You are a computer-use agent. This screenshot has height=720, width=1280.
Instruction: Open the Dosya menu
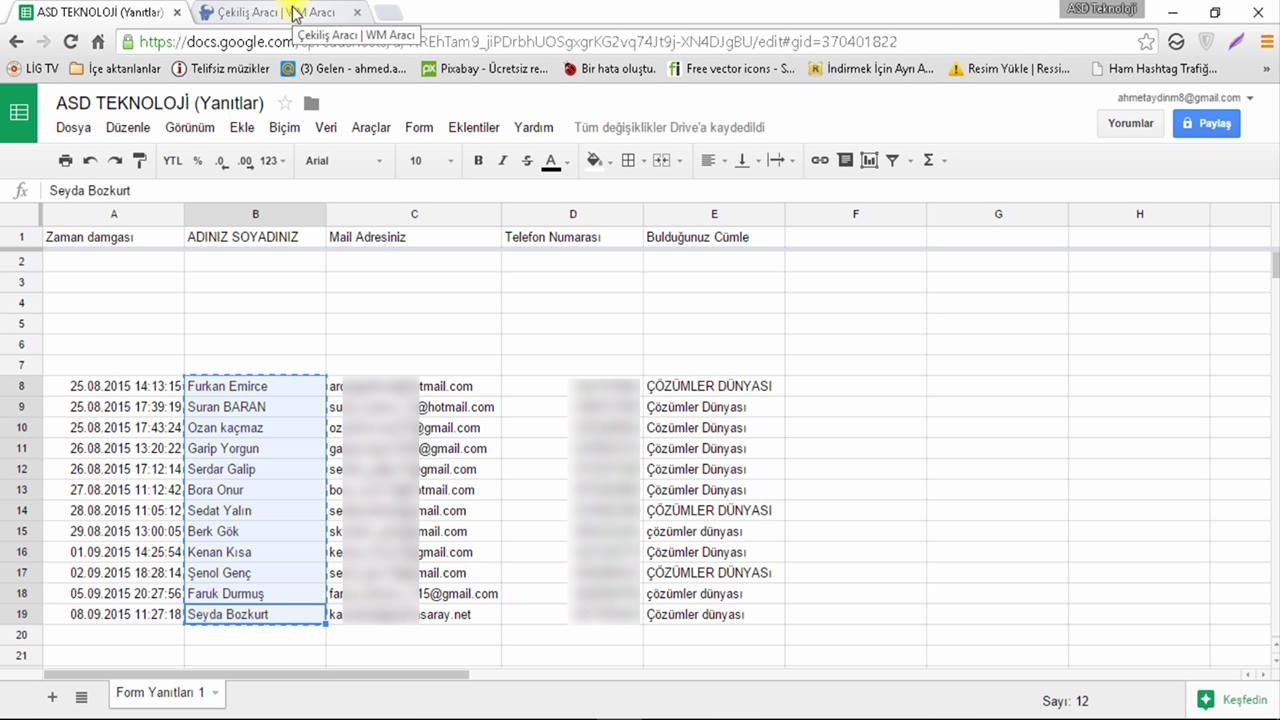tap(73, 128)
